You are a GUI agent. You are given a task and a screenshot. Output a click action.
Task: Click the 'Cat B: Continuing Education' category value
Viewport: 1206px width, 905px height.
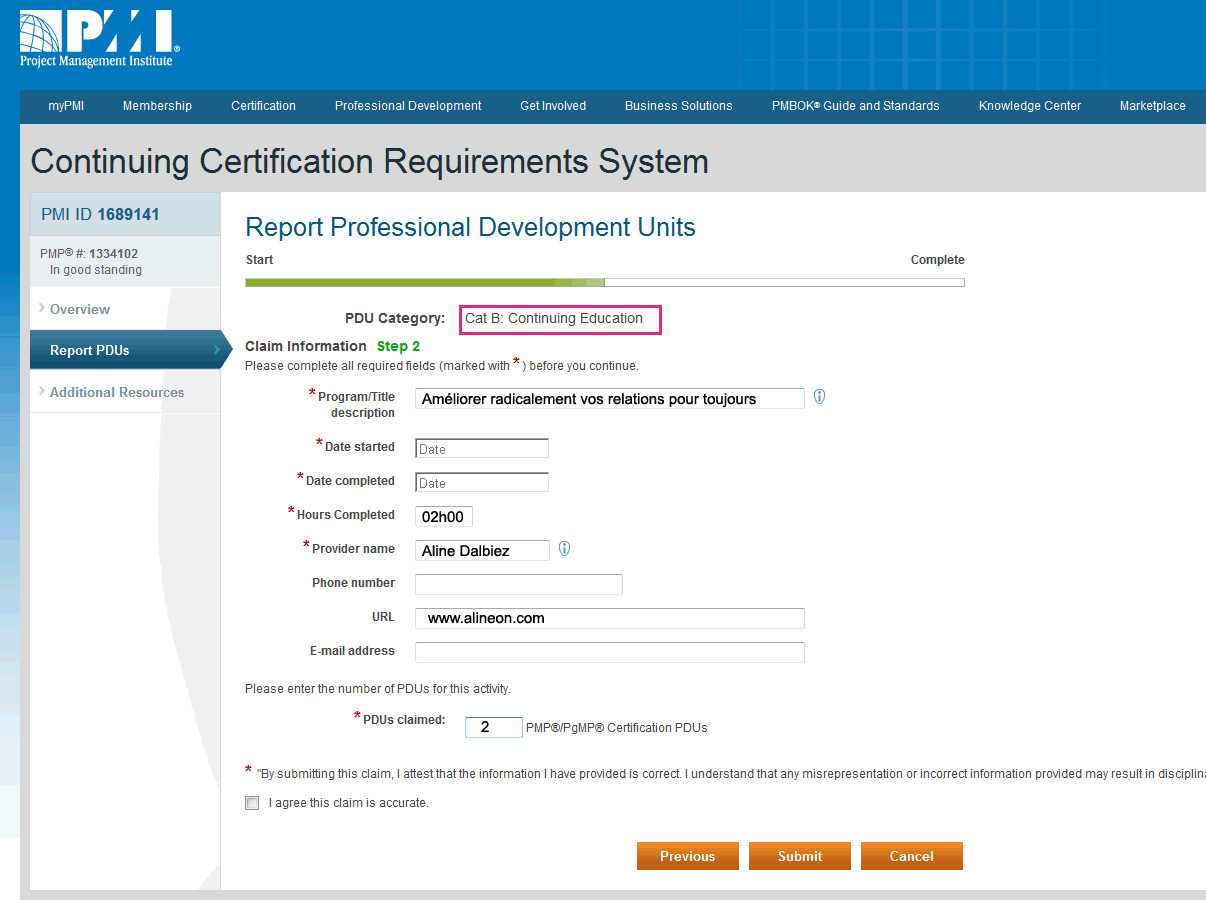[560, 319]
